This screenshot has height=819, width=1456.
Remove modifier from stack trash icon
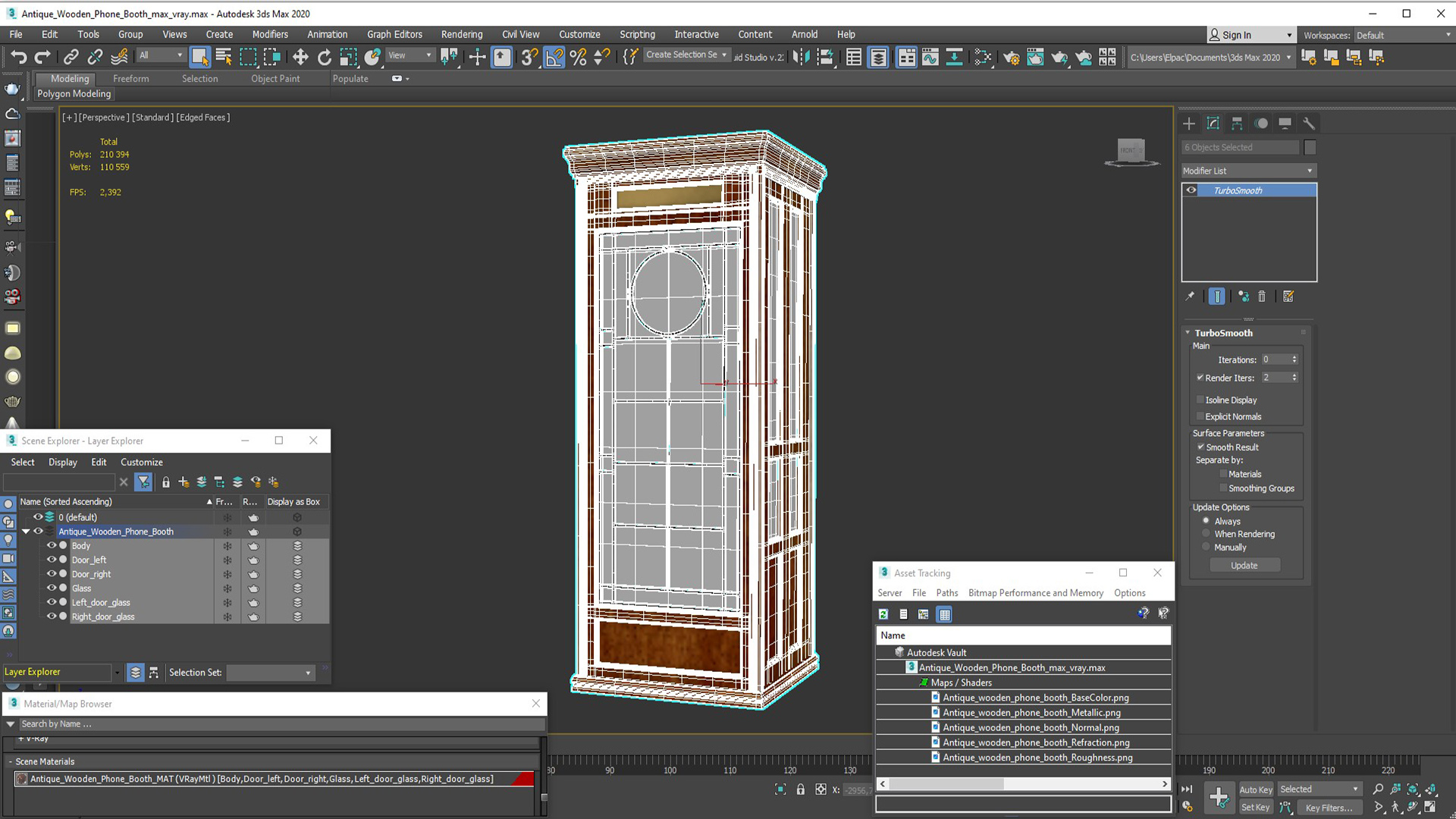tap(1262, 297)
